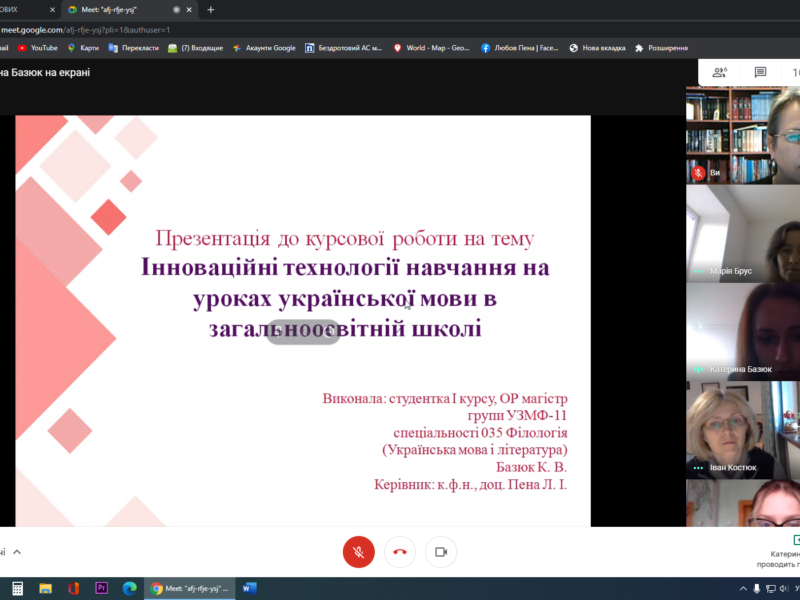Expand meeting details chevron at bottom left
The width and height of the screenshot is (800, 600).
pyautogui.click(x=17, y=551)
